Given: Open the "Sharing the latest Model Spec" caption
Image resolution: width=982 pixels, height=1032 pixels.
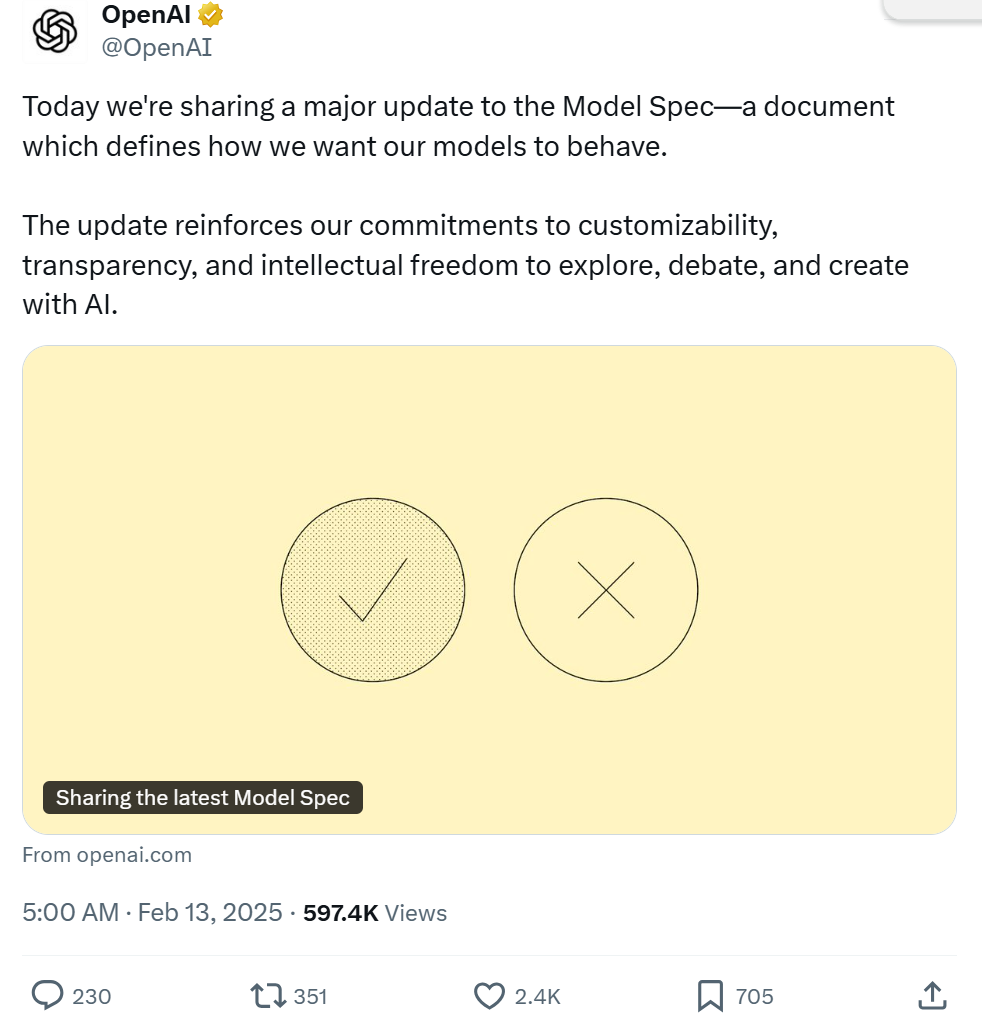Looking at the screenshot, I should (x=202, y=798).
